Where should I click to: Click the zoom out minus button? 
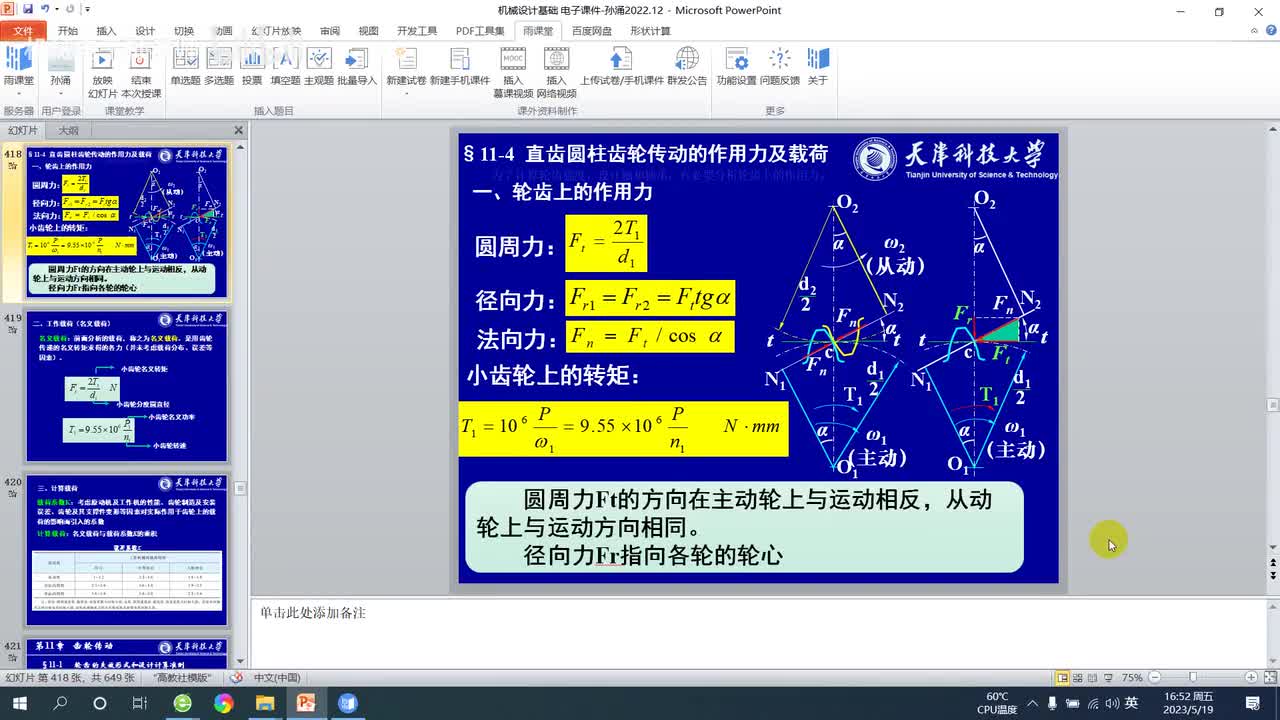[1153, 677]
